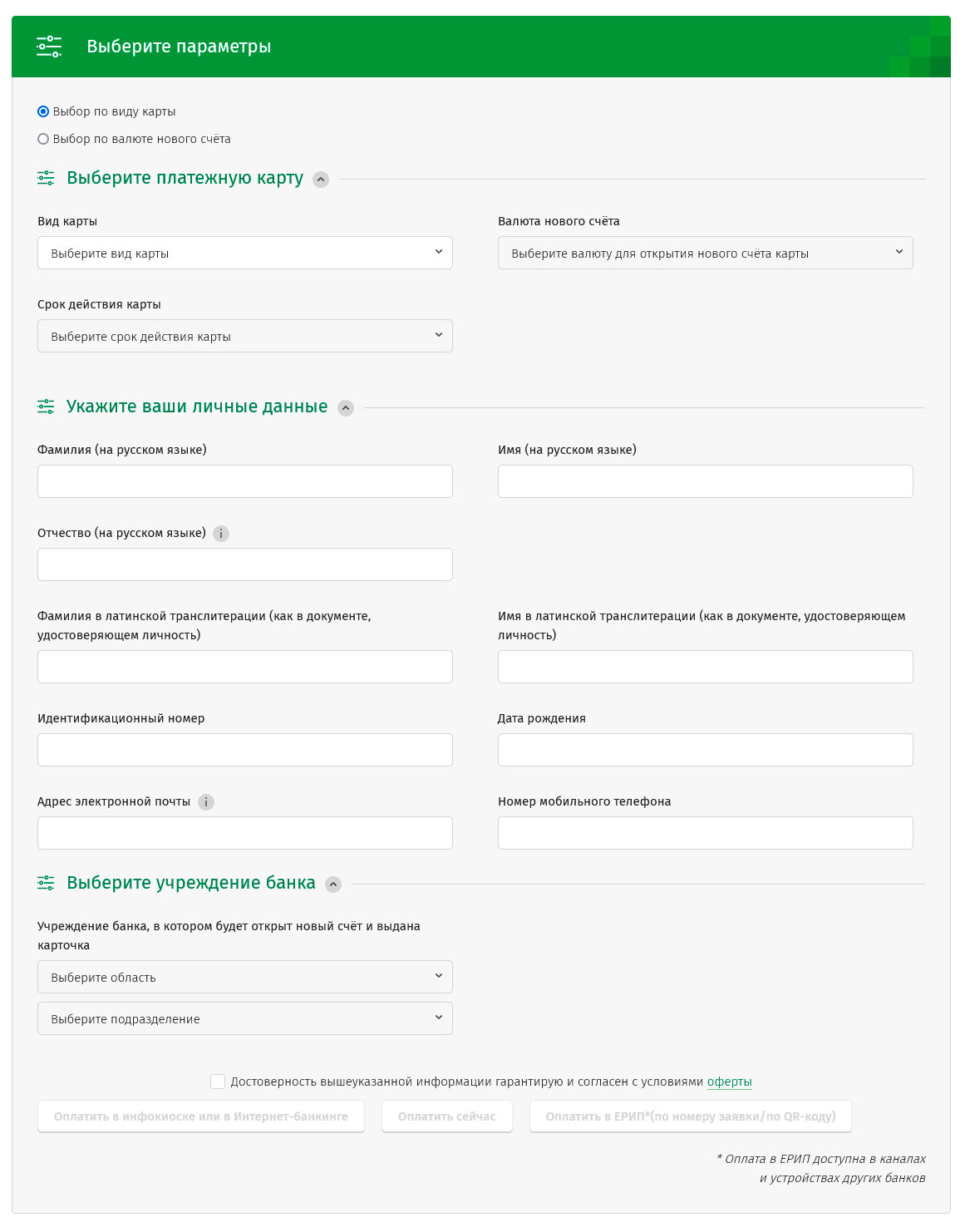Click the info icon next to «Отчество»
Viewport: 970px width, 1232px height.
(x=221, y=533)
